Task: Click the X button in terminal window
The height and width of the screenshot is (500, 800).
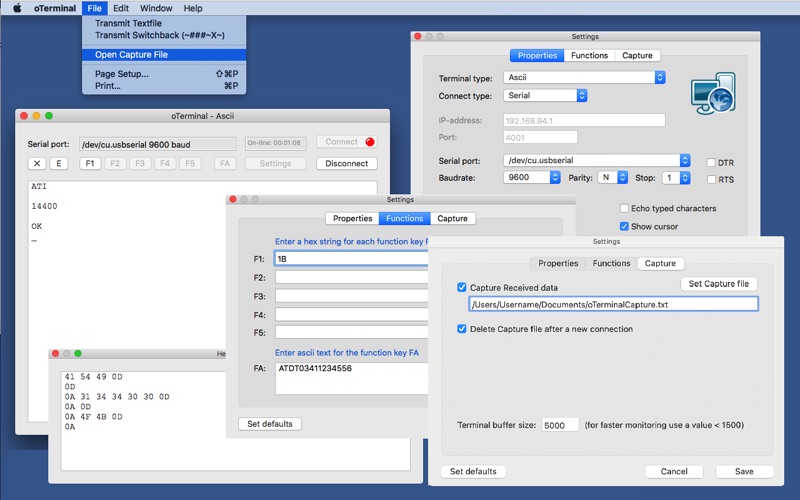Action: coord(37,163)
